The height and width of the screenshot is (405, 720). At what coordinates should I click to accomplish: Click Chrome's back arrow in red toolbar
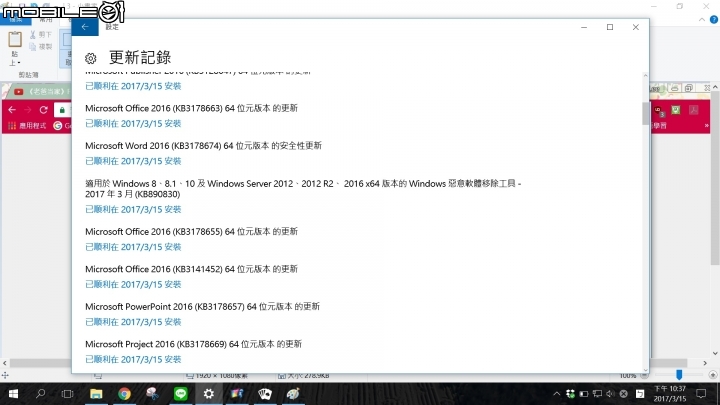[x=12, y=110]
